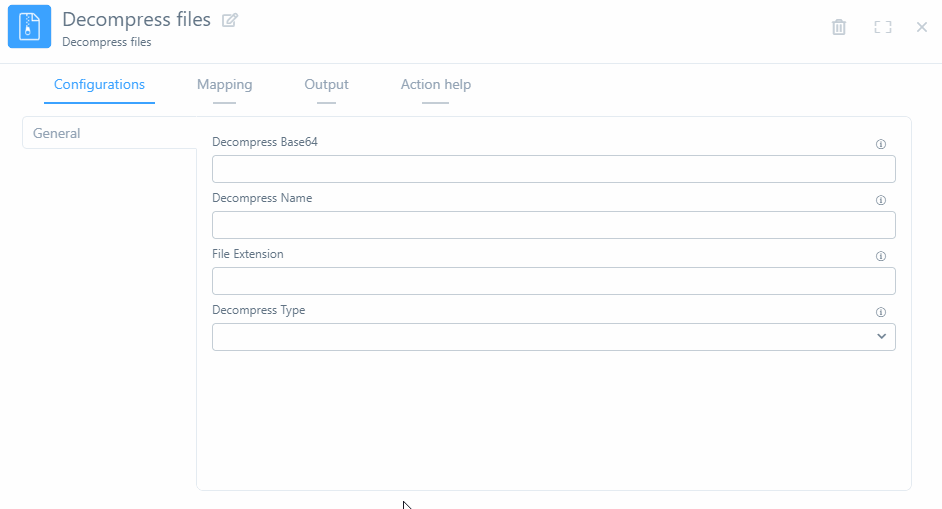Screen dimensions: 942x509
Task: Click the pencil icon to rename action
Action: pos(230,20)
